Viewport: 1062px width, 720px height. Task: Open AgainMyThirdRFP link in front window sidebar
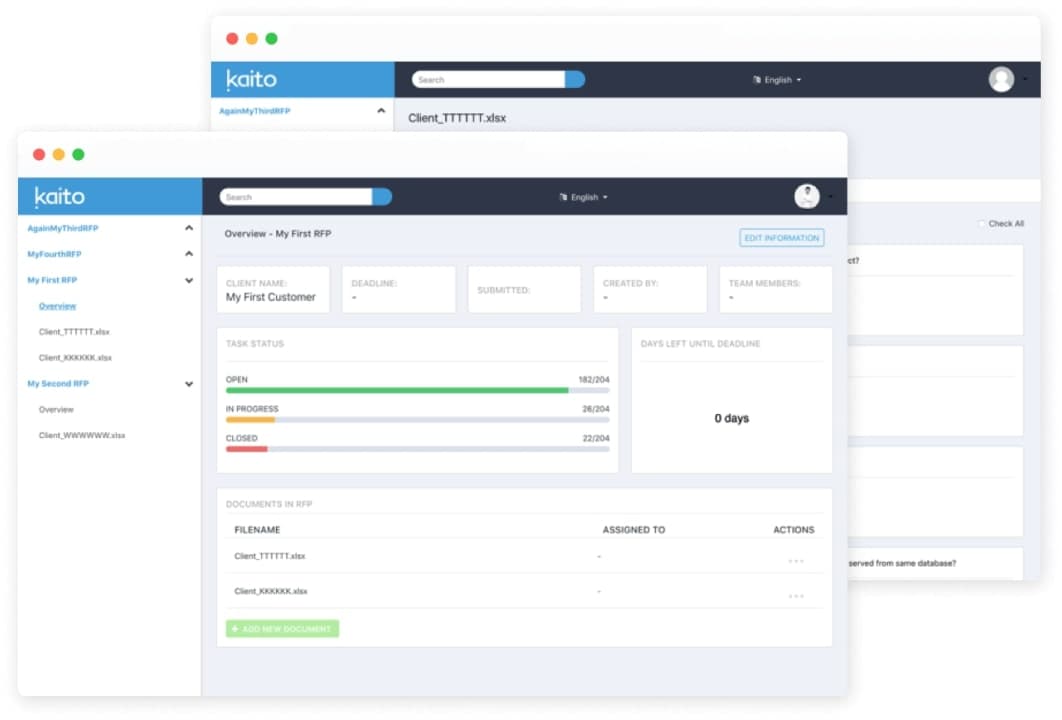click(63, 229)
